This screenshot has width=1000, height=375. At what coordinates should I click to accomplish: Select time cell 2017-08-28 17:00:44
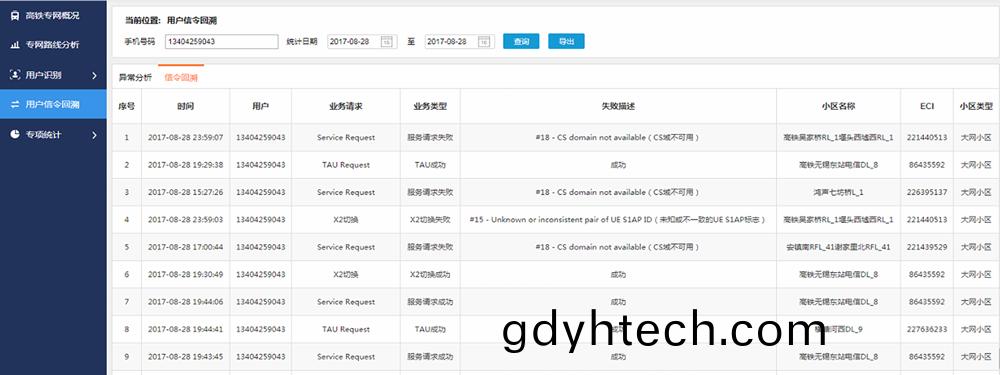(x=186, y=247)
